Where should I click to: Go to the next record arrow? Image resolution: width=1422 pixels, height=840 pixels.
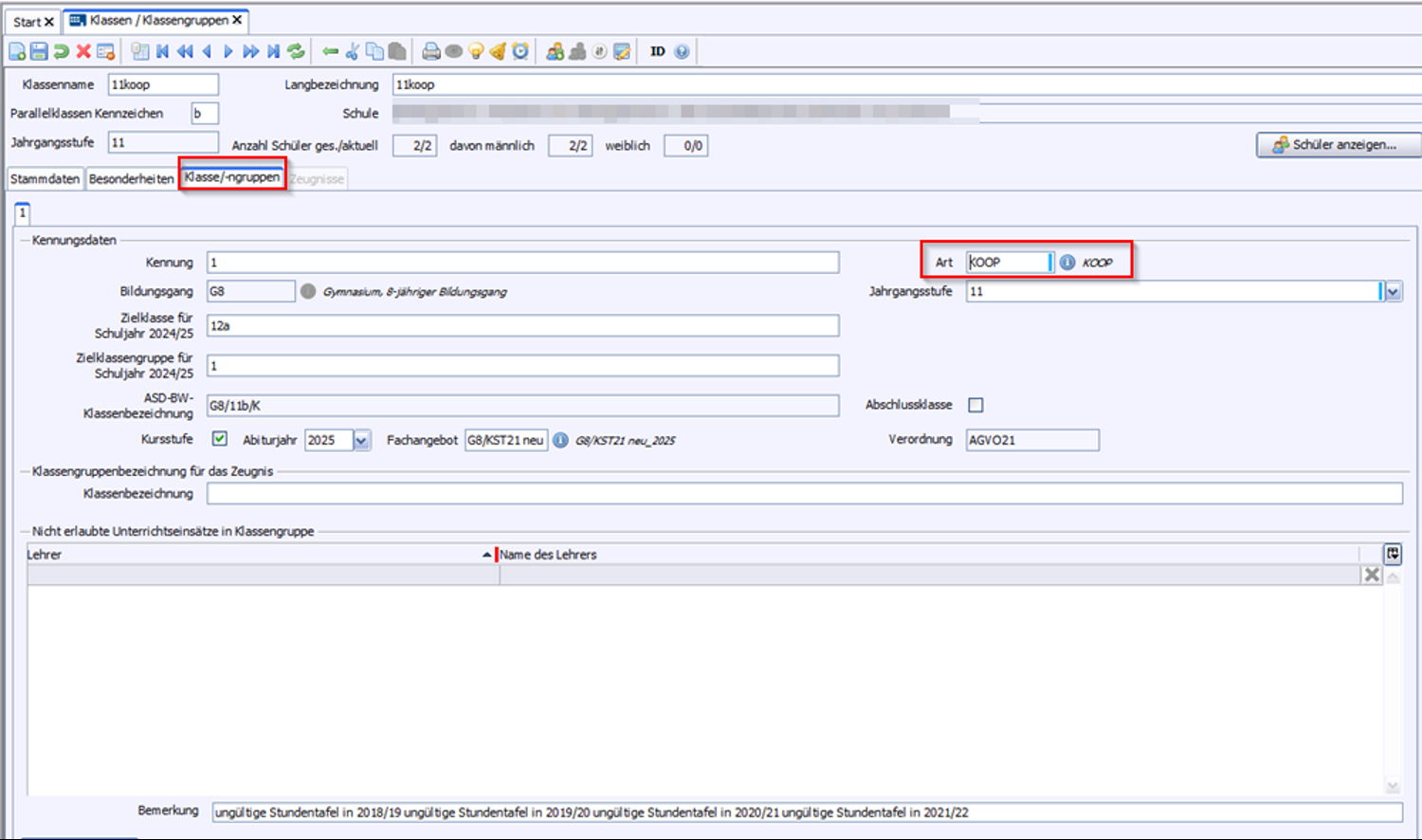(x=228, y=51)
